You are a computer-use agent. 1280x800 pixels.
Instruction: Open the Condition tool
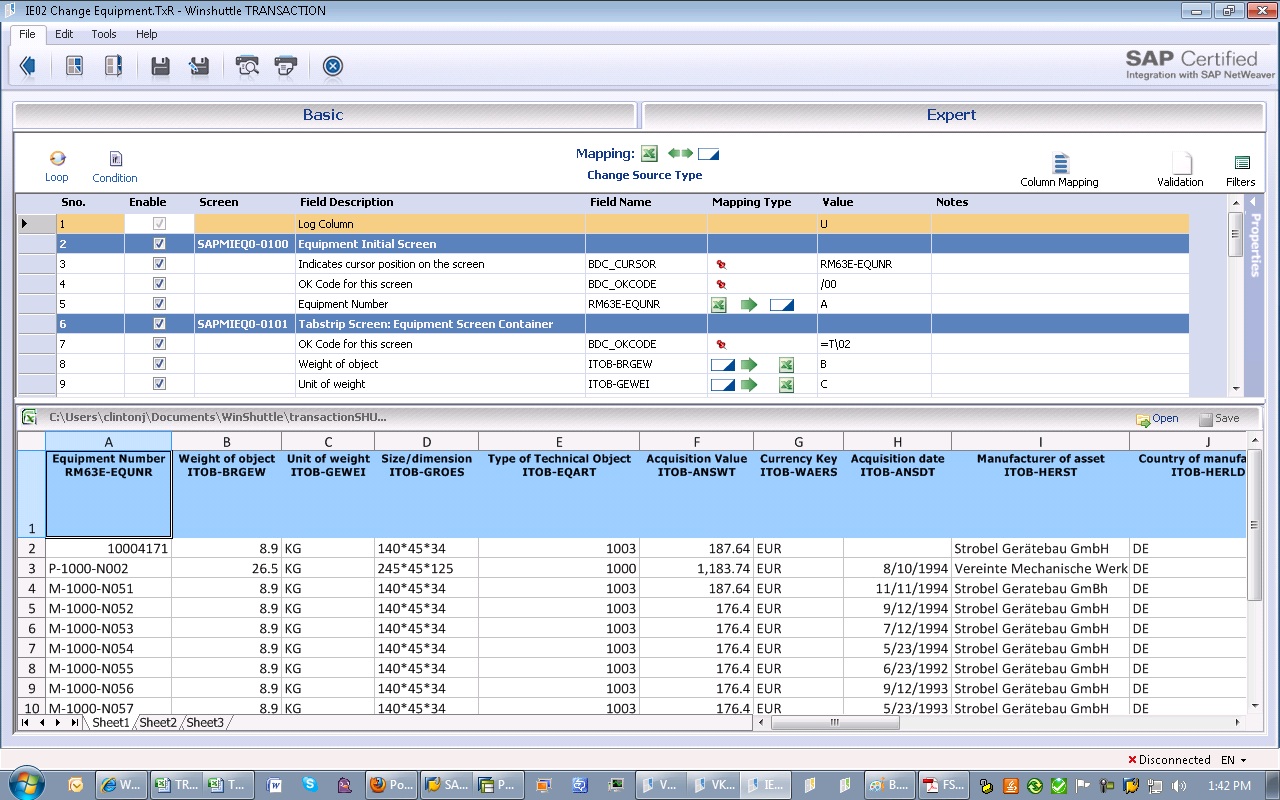pos(115,160)
